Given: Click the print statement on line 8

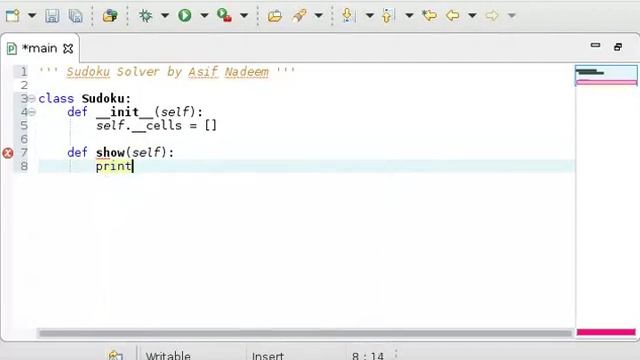Looking at the screenshot, I should pos(113,166).
